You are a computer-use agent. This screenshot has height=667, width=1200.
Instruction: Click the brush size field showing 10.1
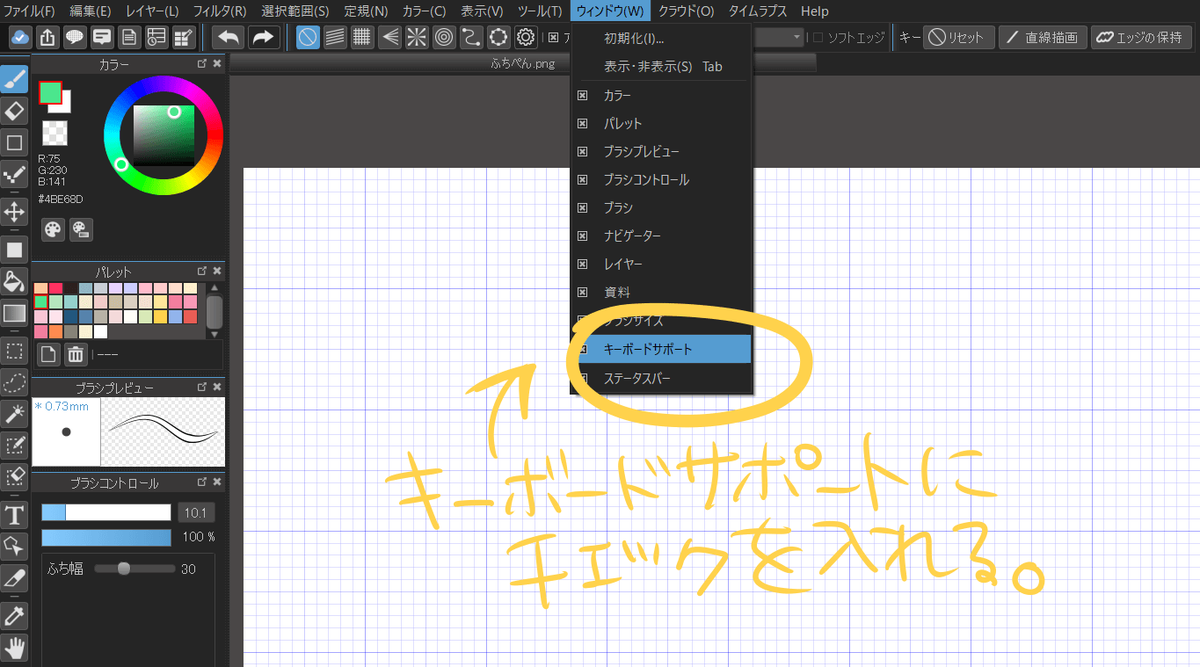coord(196,512)
